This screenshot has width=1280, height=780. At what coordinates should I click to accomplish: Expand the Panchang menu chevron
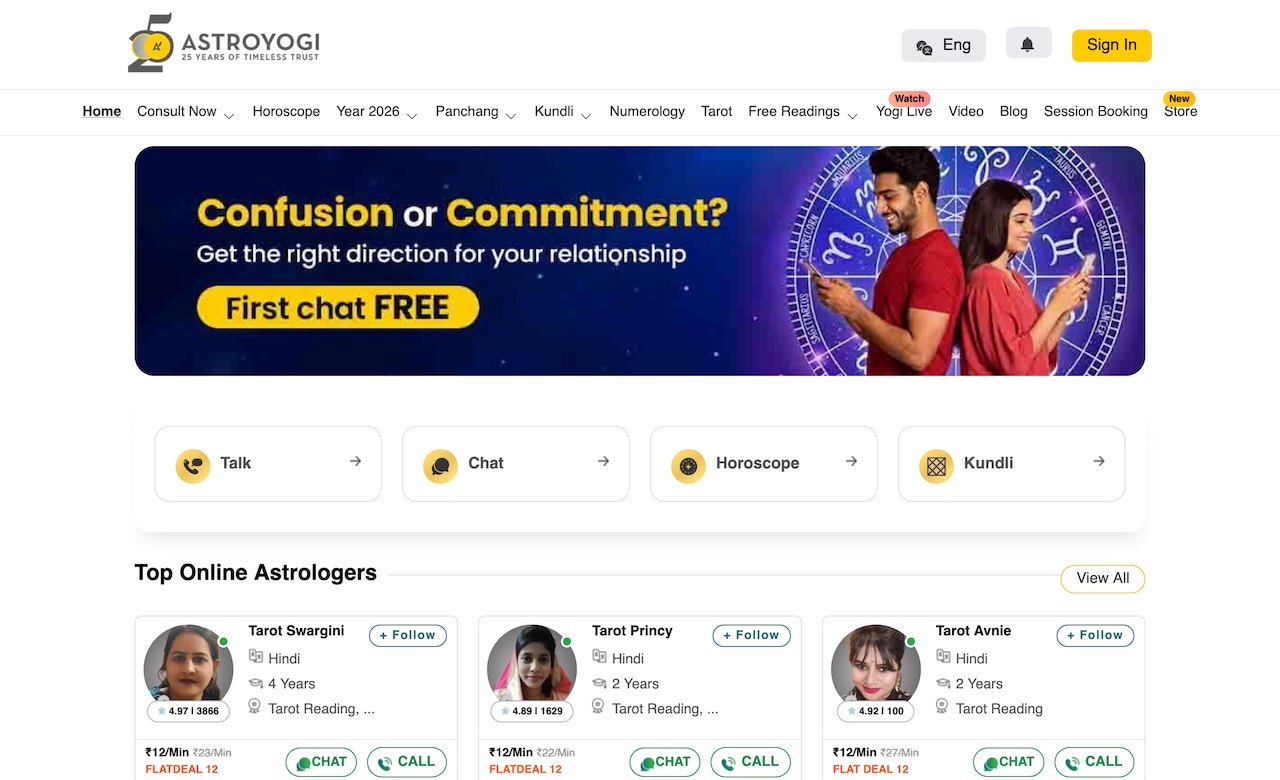tap(511, 115)
